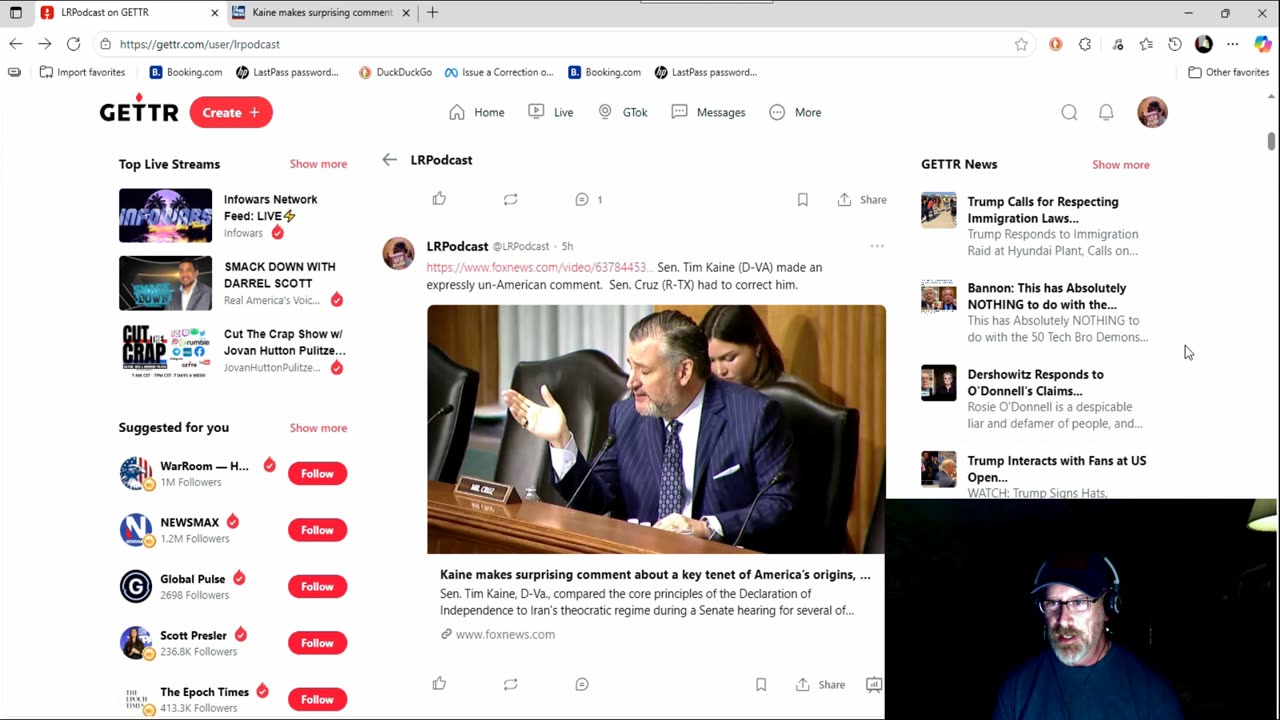Share the upper post

click(x=862, y=199)
